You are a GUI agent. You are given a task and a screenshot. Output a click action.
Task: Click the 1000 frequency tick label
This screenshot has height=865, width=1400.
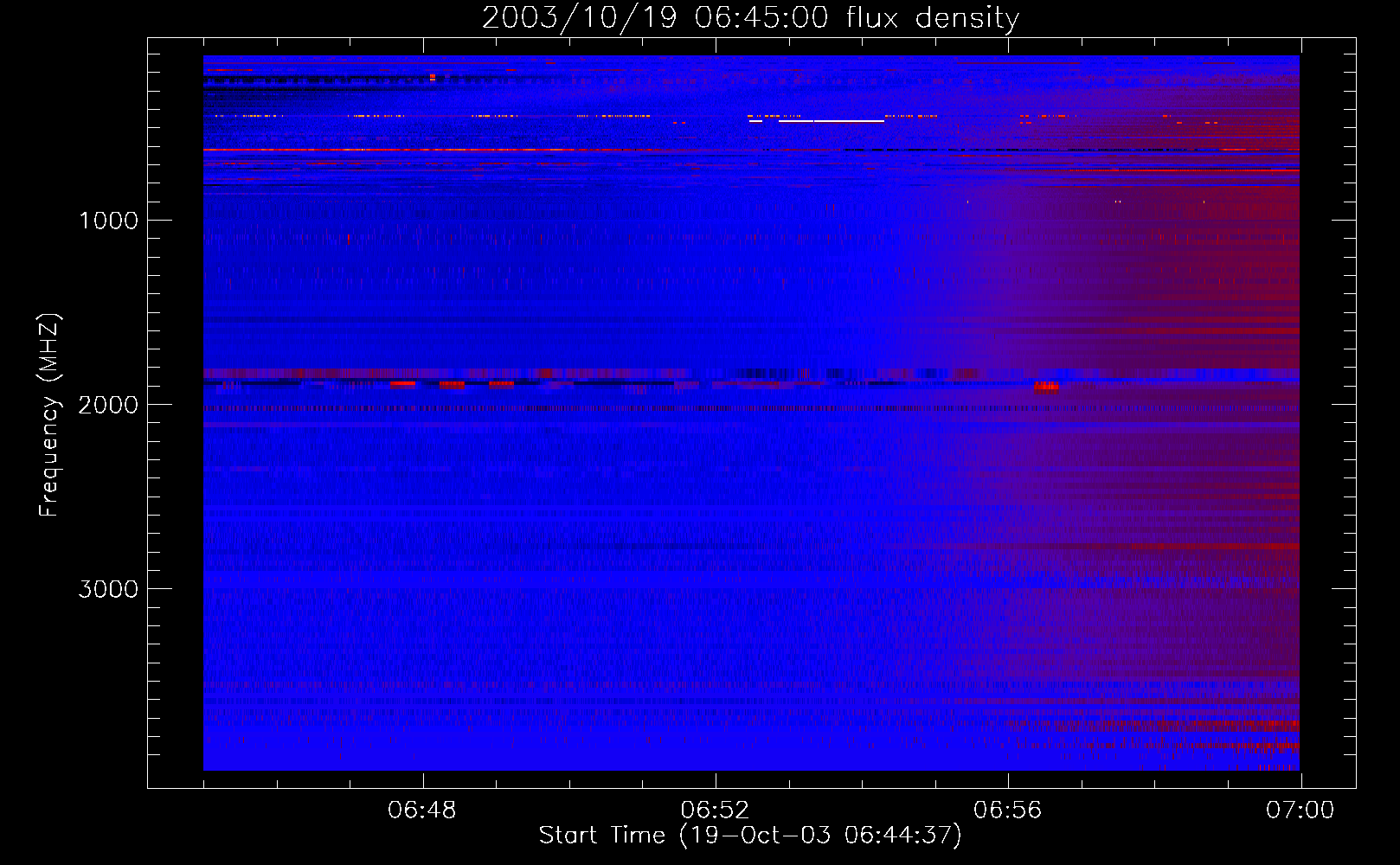108,221
